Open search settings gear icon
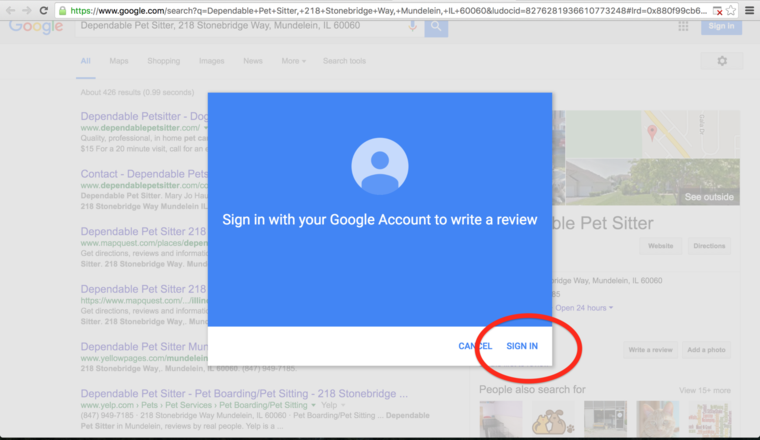 coord(722,61)
